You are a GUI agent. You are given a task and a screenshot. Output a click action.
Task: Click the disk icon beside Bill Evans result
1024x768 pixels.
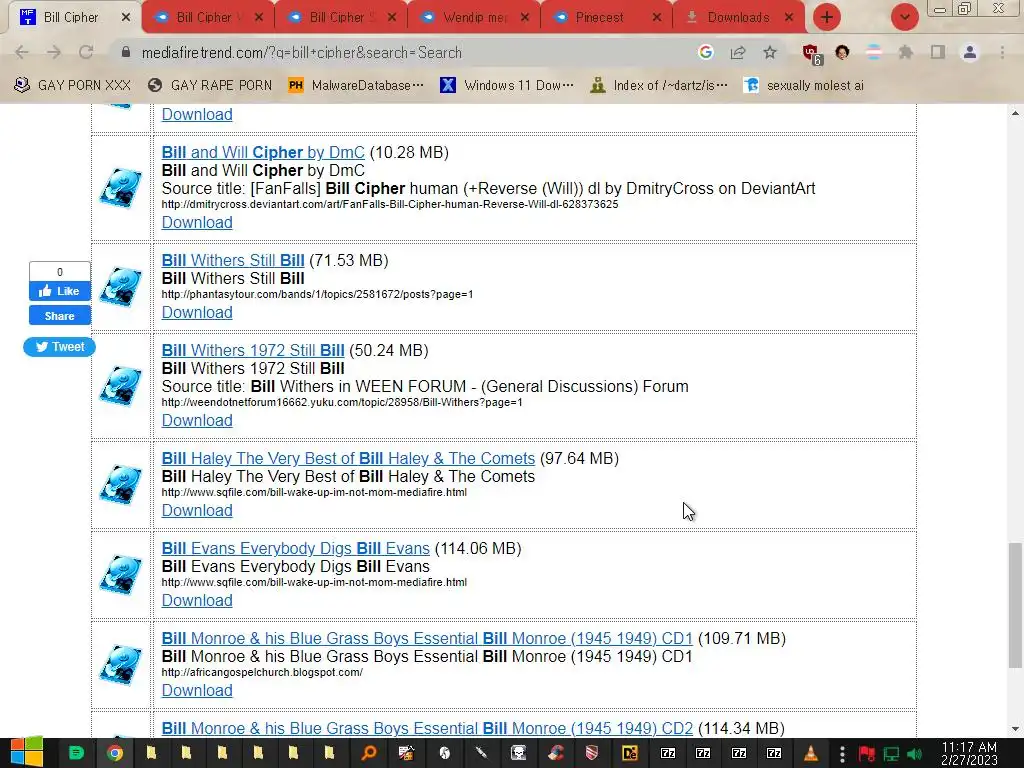(x=121, y=575)
